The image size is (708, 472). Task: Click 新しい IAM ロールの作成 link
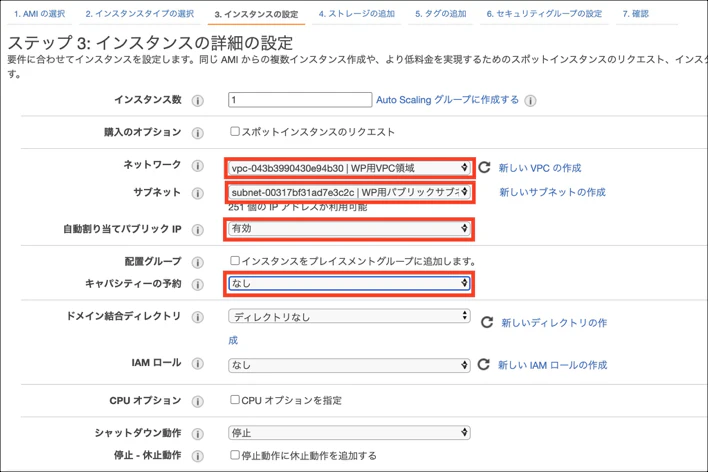click(553, 365)
